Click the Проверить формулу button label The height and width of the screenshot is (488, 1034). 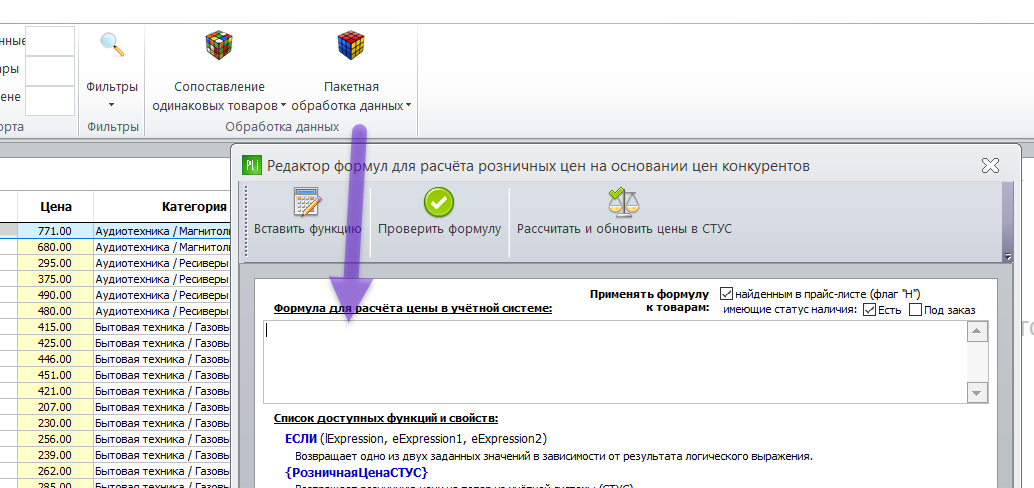coord(439,229)
